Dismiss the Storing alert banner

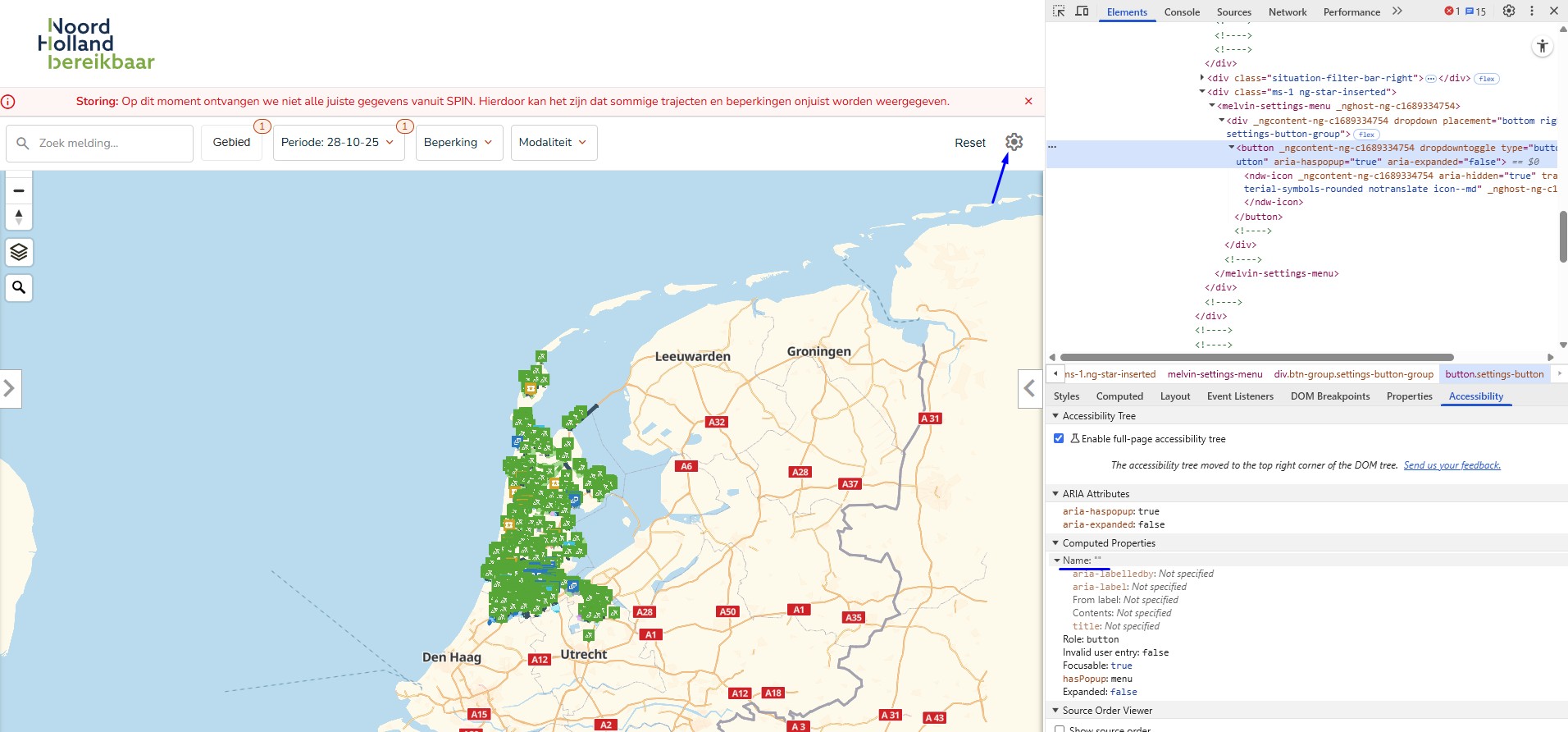[1028, 101]
